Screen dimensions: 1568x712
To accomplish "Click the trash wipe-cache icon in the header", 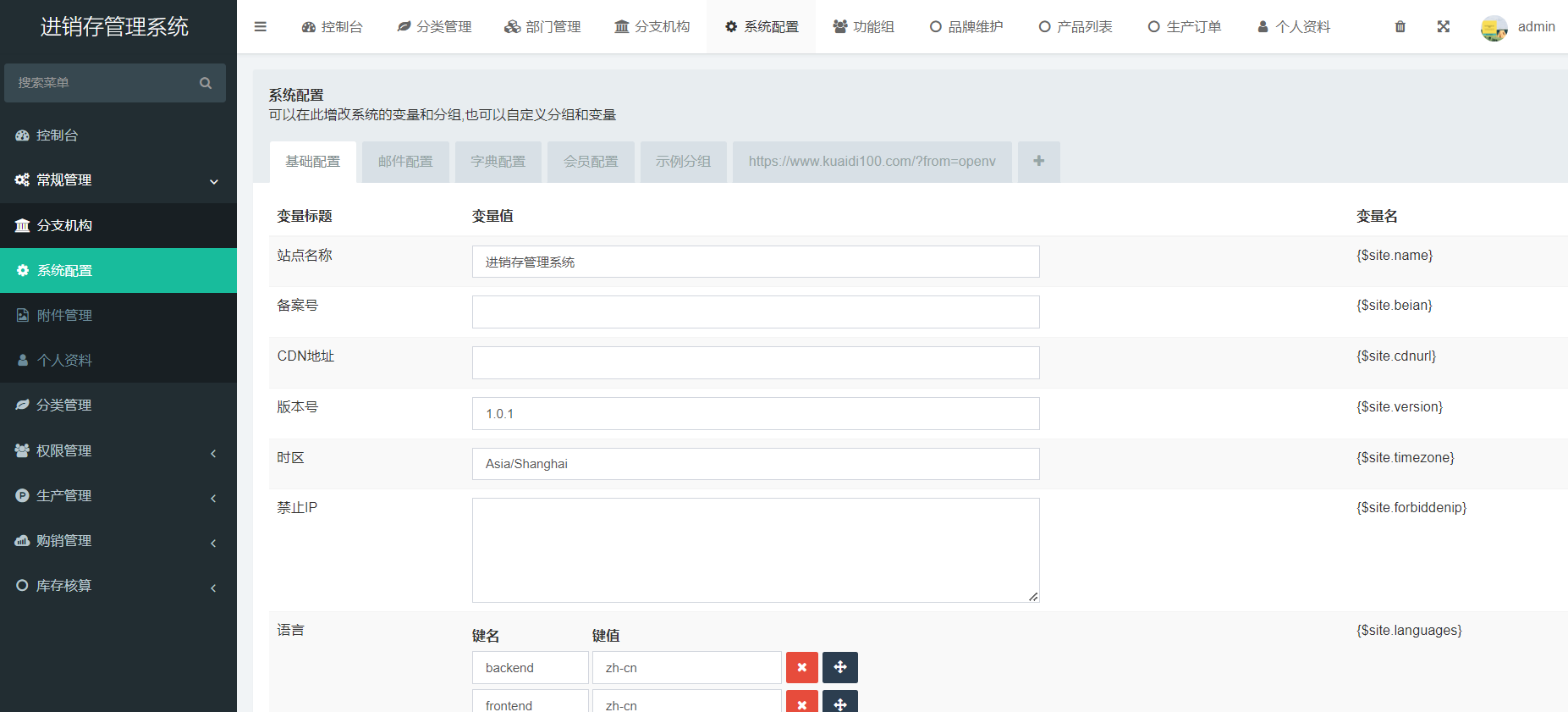I will point(1400,27).
